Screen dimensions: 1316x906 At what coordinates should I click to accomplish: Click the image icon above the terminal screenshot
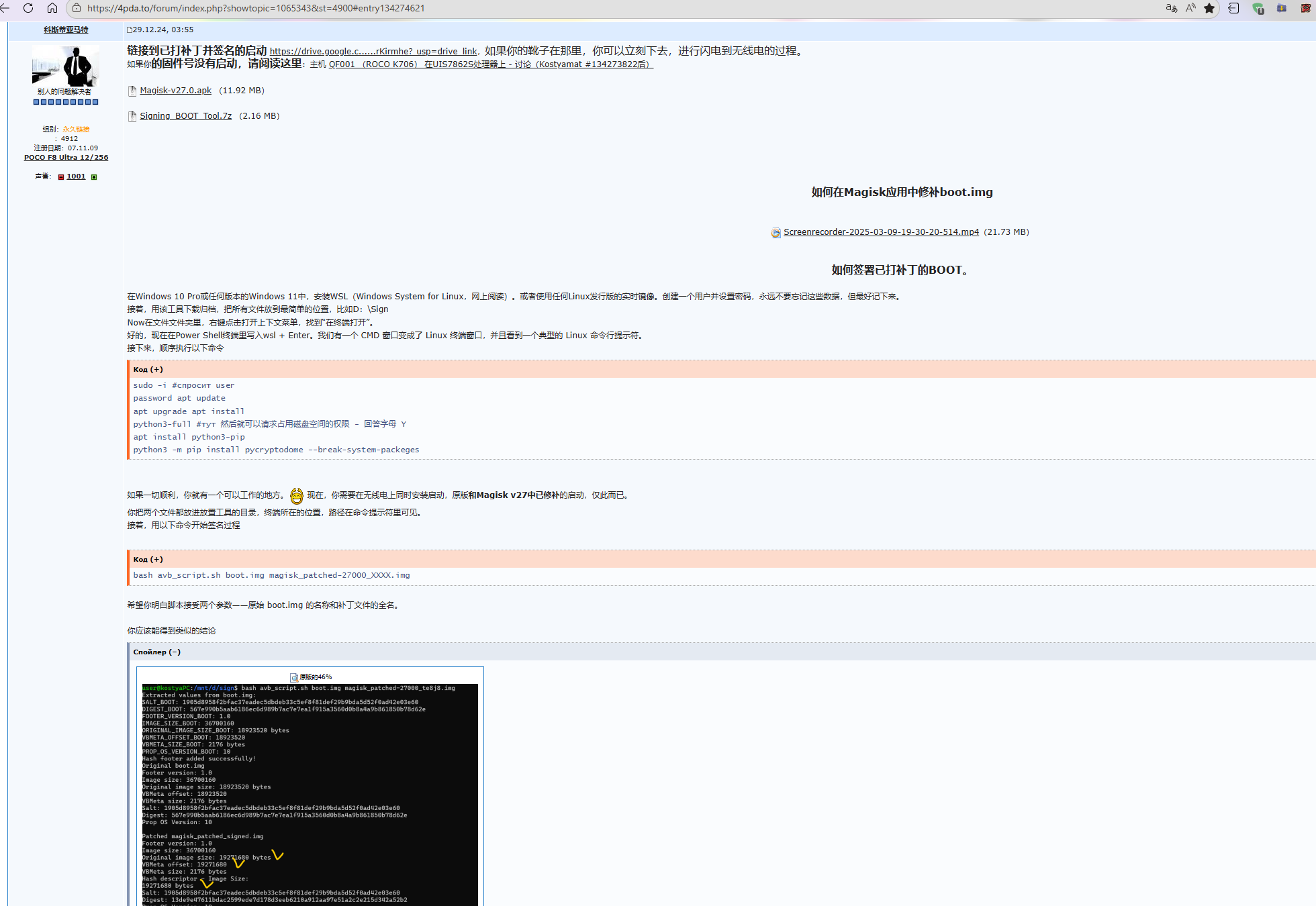point(294,677)
